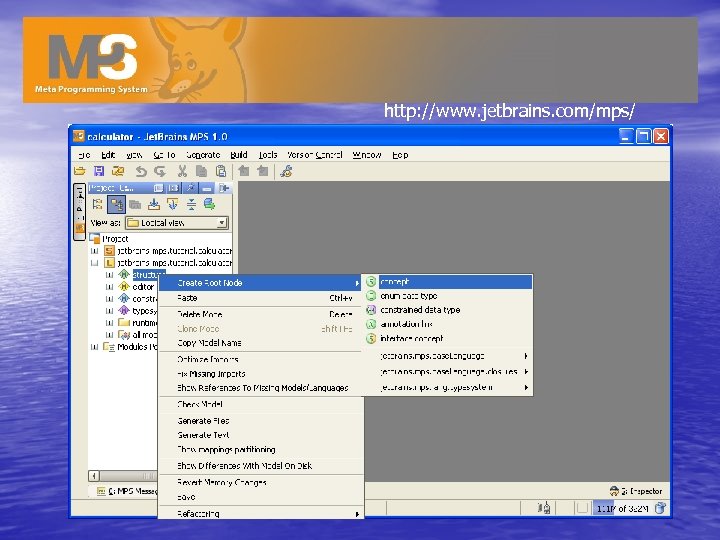
Task: Expand the runtime folder tree node
Action: coord(109,323)
